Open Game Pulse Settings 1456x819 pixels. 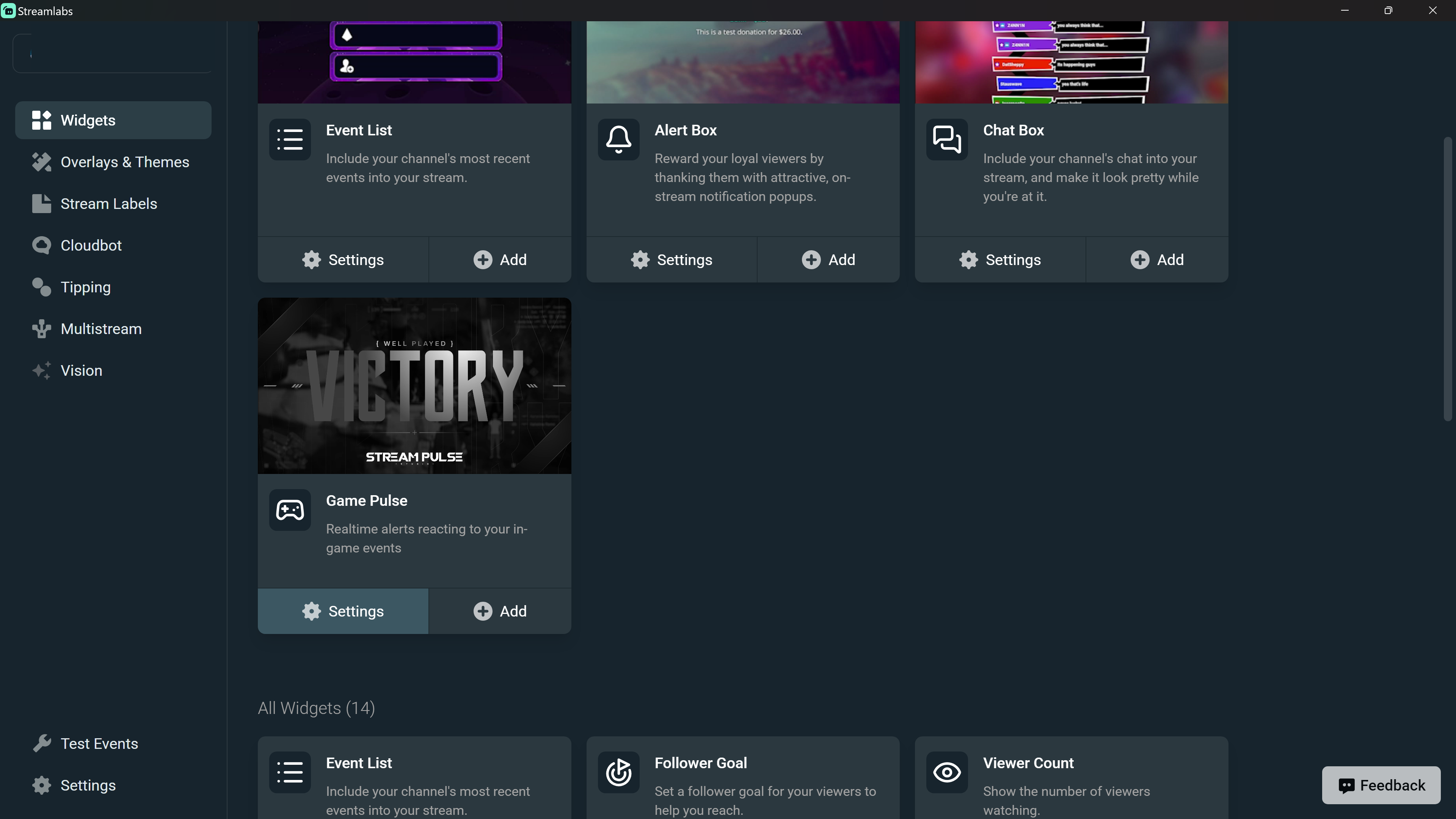click(343, 611)
